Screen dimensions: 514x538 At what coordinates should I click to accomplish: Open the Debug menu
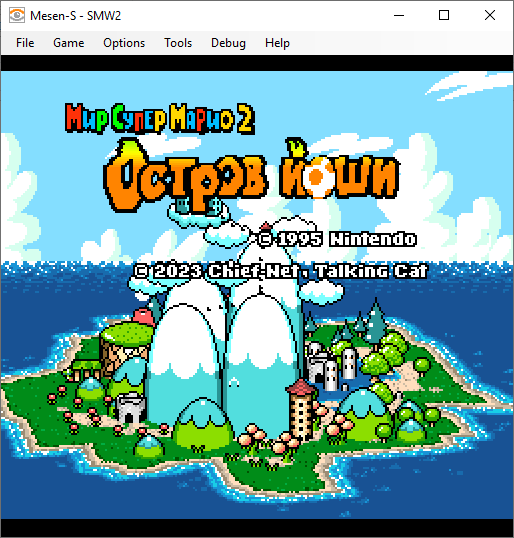coord(228,43)
